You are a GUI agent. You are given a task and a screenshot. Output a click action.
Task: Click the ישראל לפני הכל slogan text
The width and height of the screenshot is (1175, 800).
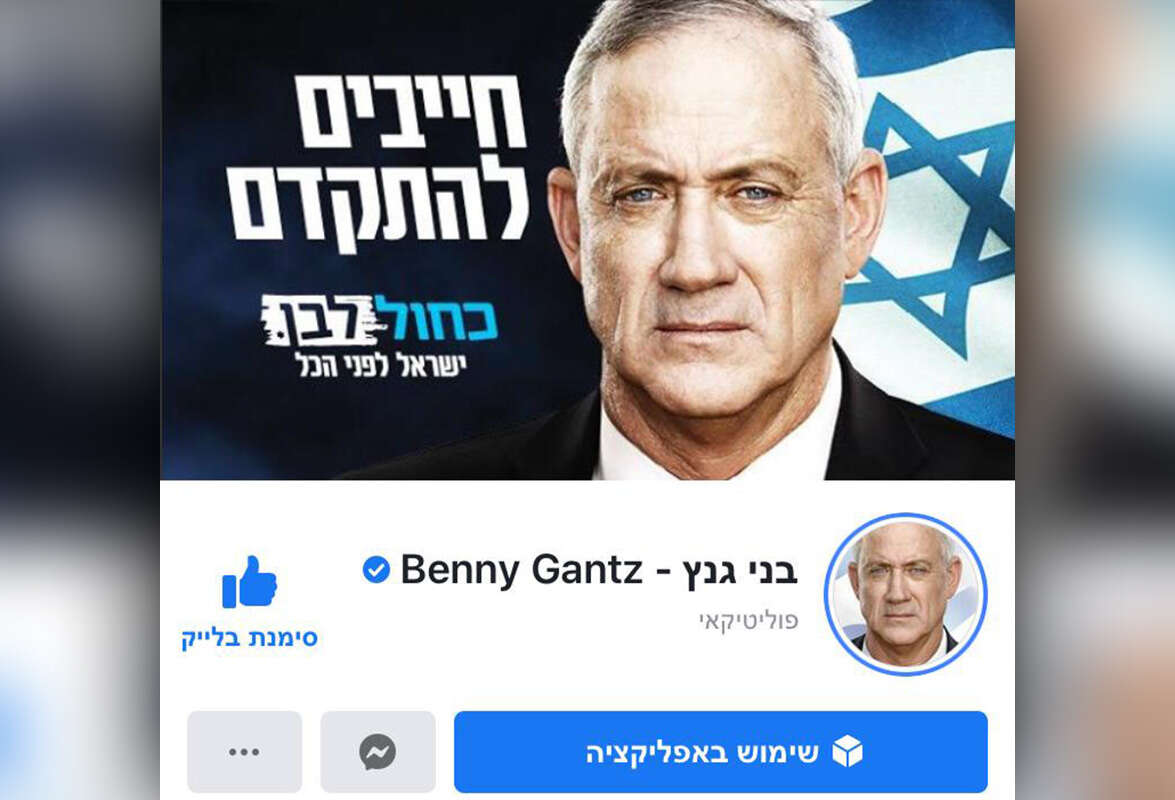click(x=381, y=365)
